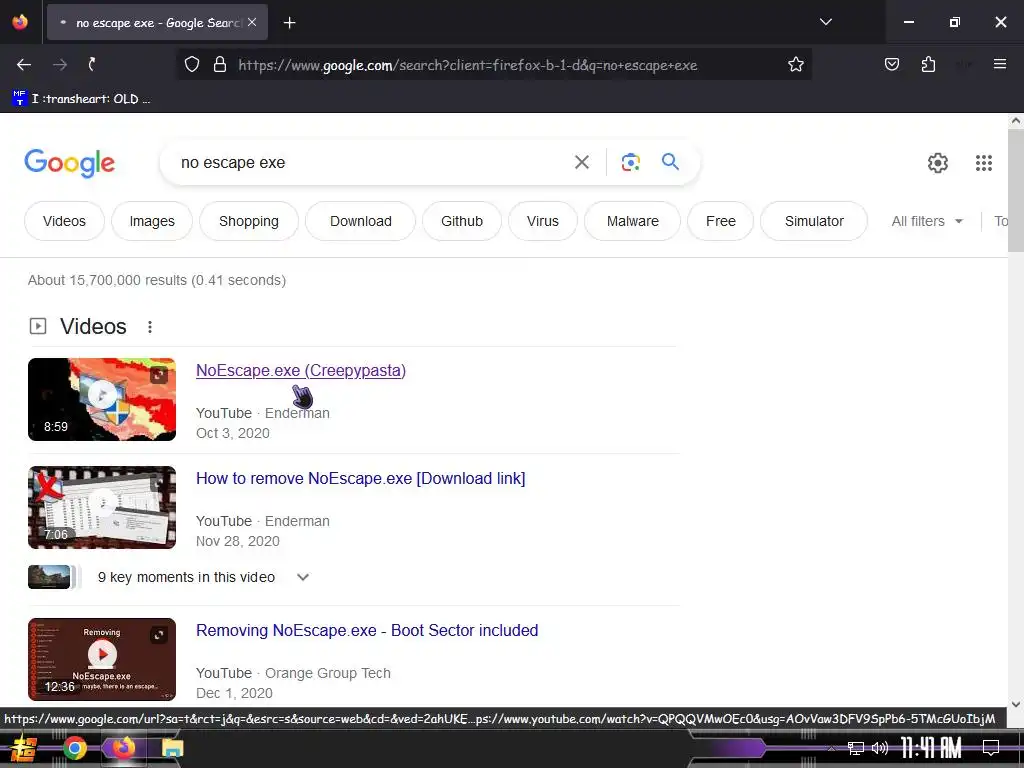This screenshot has width=1024, height=768.
Task: Click the Enderman Oct 3, 2020 text
Action: (263, 423)
